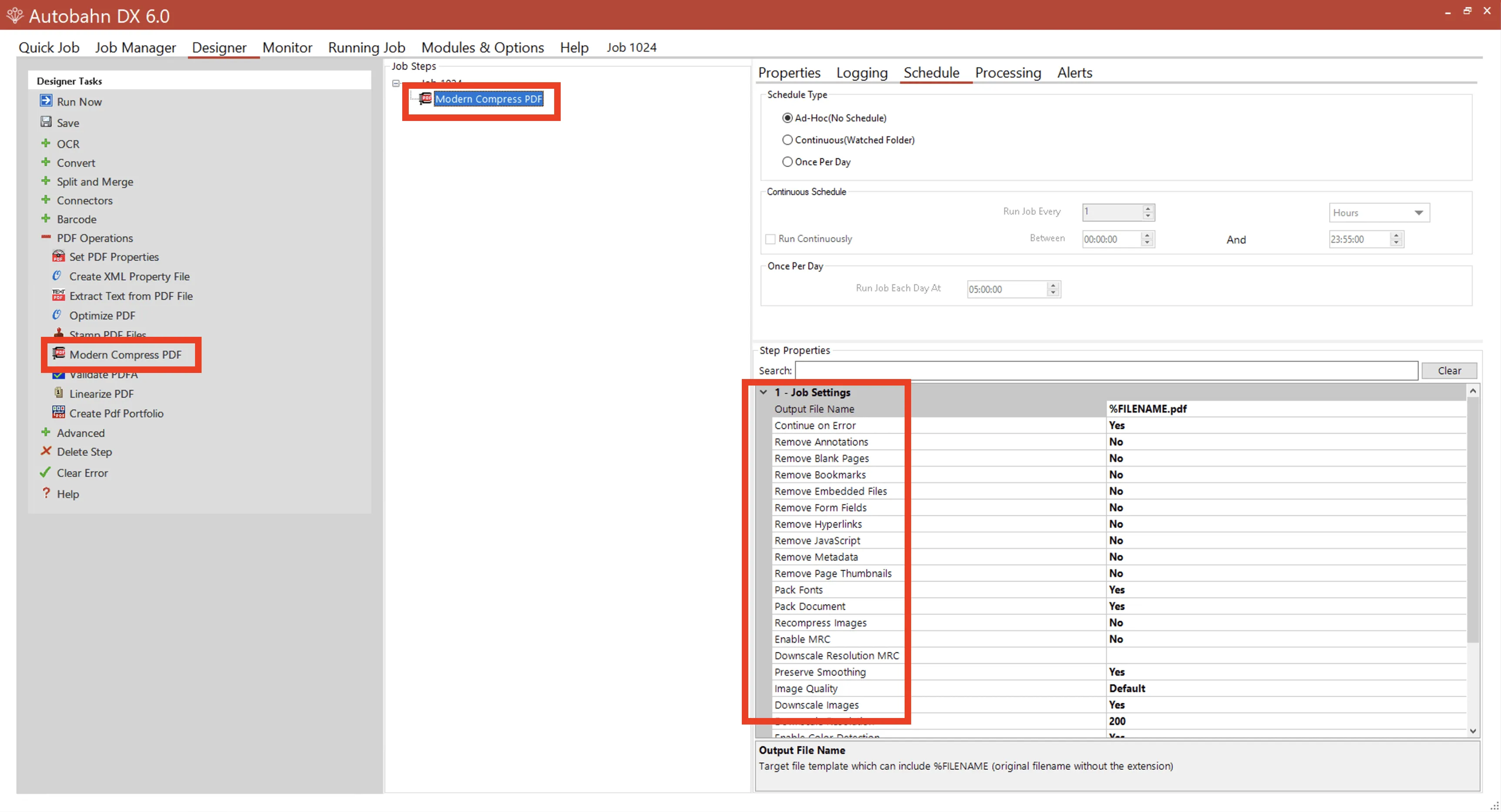Screen dimensions: 1501x812
Task: Click the Extract Text from PDF File icon
Action: point(58,295)
